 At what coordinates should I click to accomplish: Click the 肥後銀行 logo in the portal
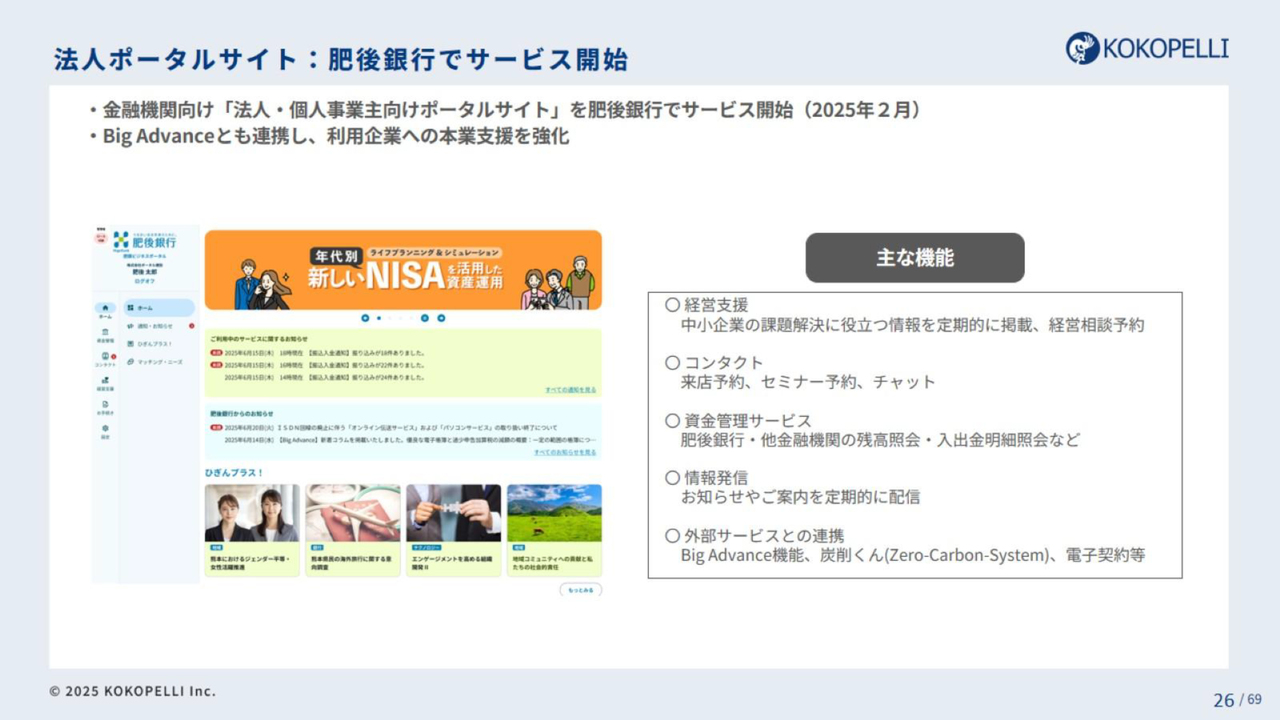(145, 240)
